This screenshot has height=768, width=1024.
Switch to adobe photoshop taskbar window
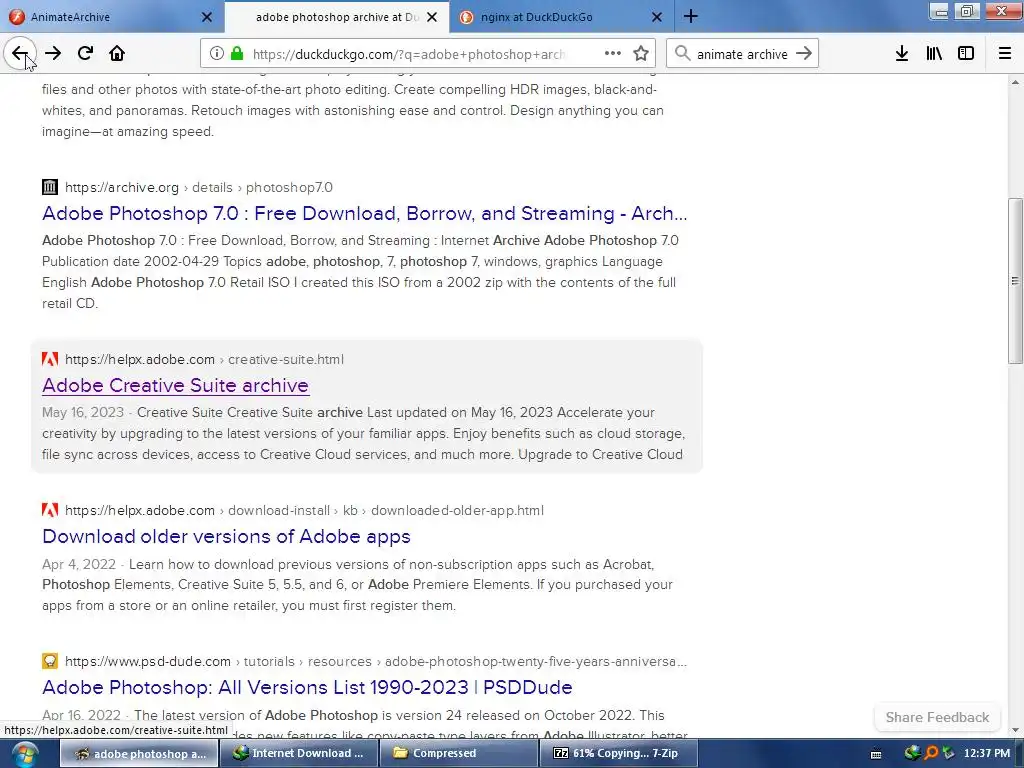(x=139, y=754)
